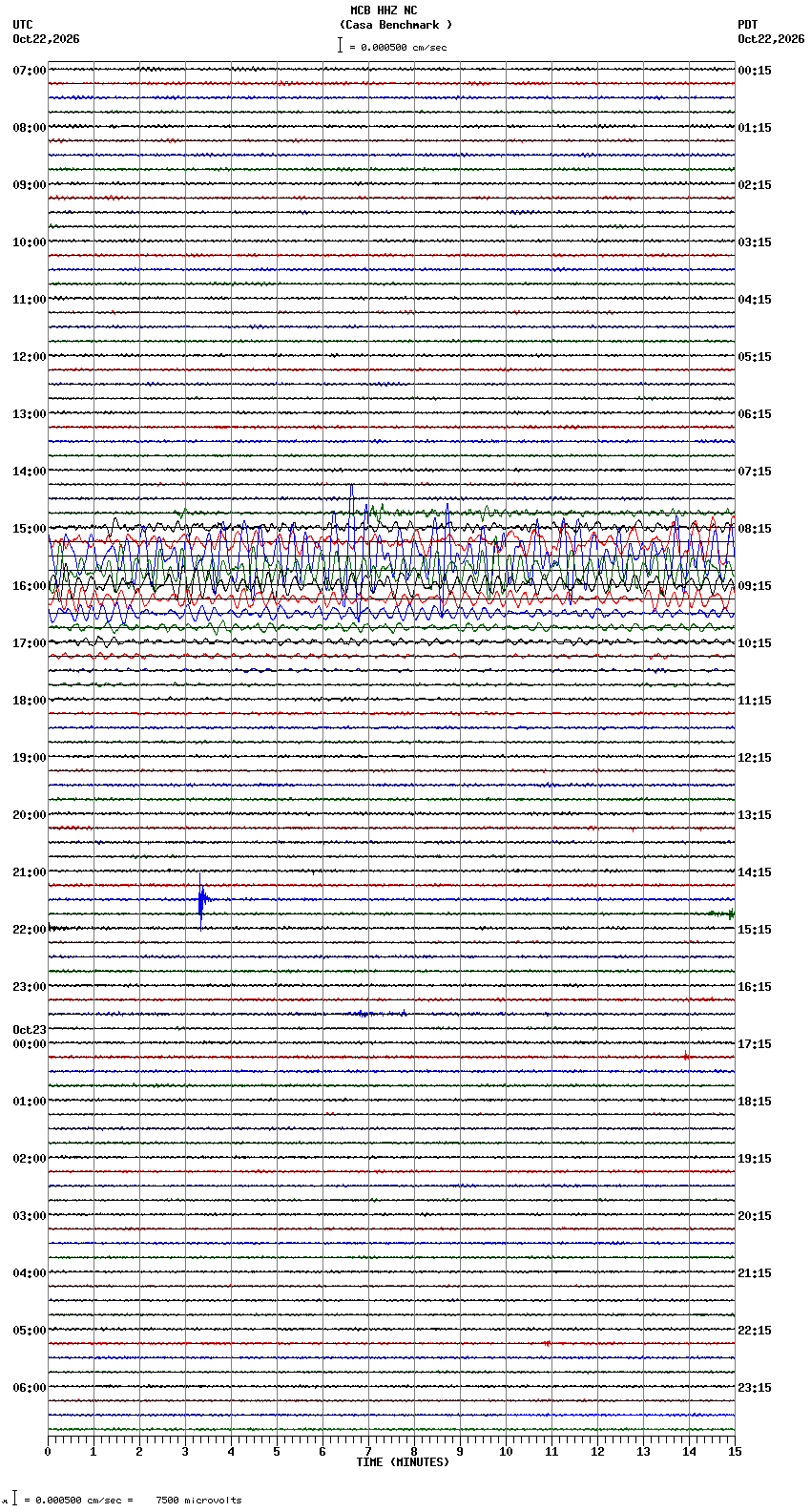The image size is (811, 1512).
Task: Click the '23:15' PDT time label
Action: 755,1388
